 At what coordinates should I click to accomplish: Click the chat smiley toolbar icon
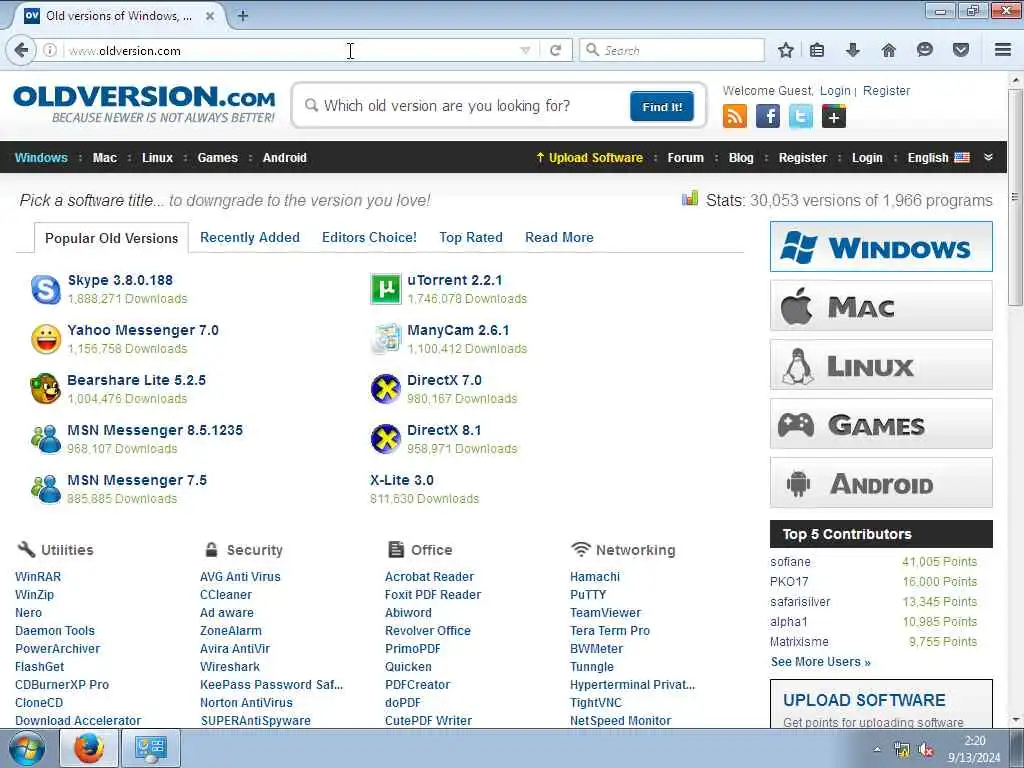[925, 50]
